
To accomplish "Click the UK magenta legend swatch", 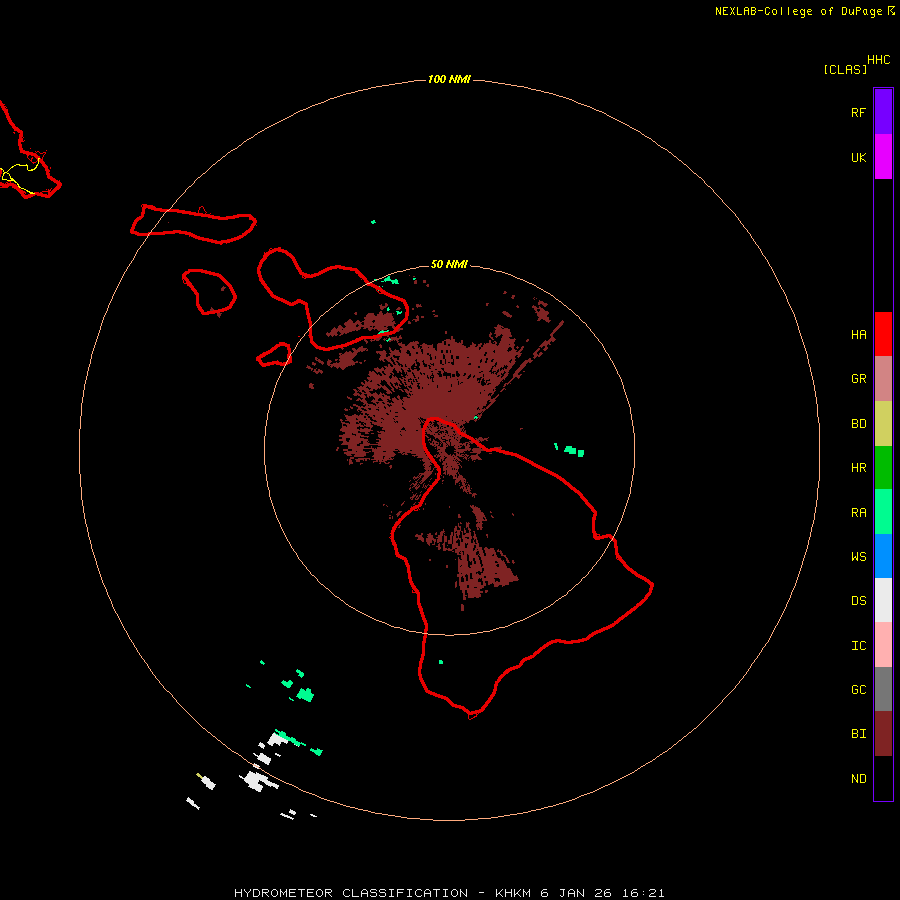I will [x=883, y=157].
